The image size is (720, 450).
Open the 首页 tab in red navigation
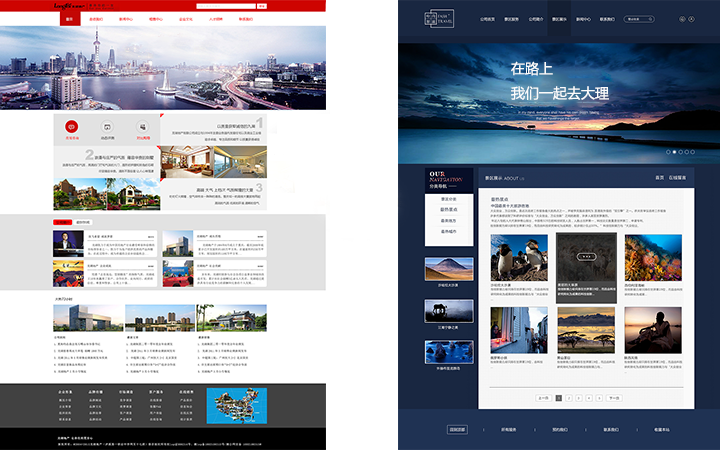(69, 18)
